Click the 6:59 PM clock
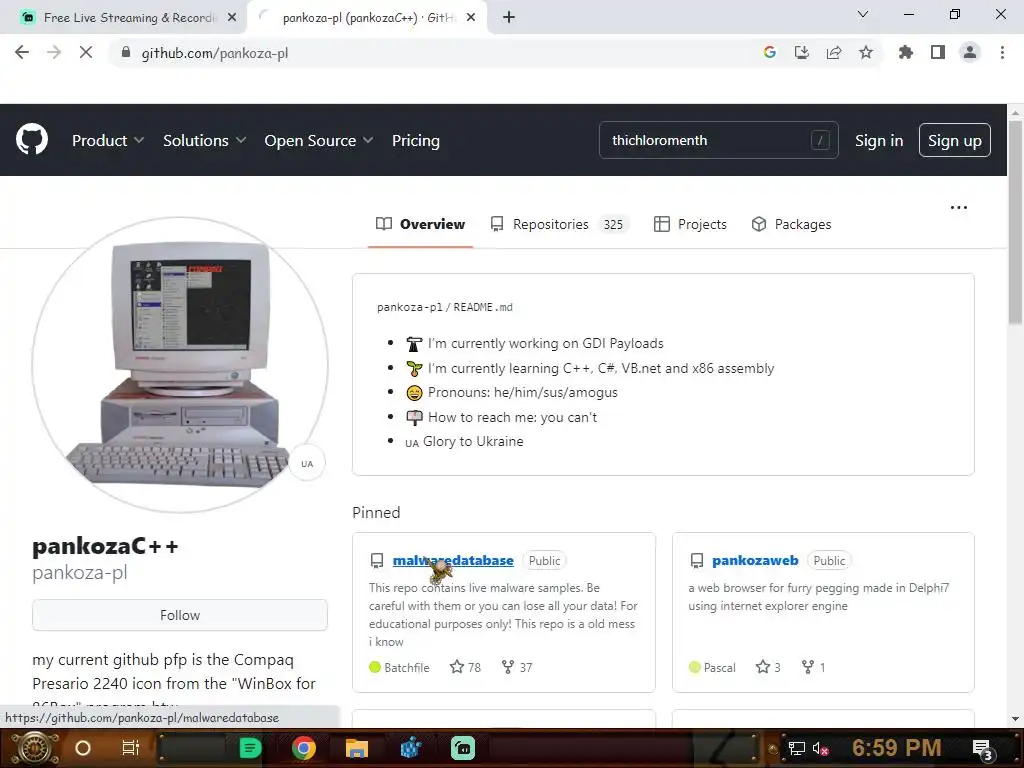Screen dimensions: 1024x768 897,748
